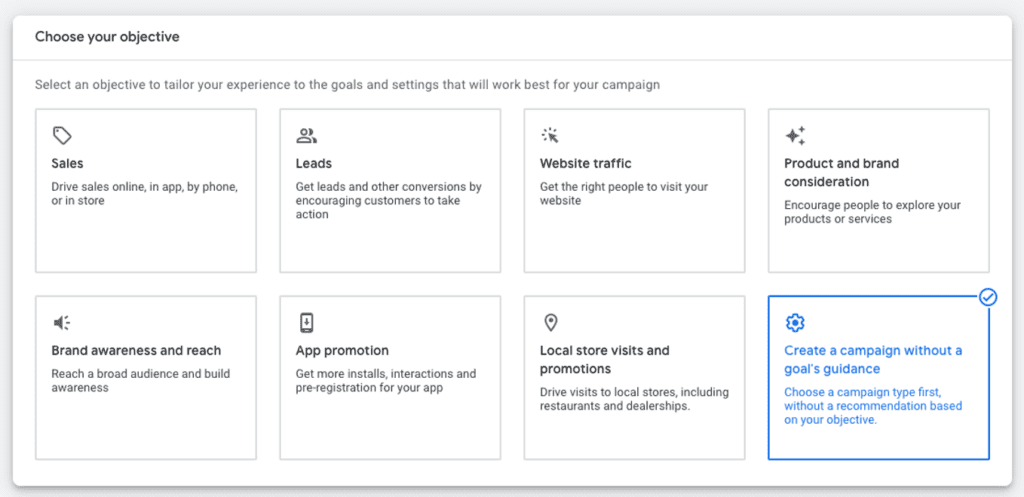The height and width of the screenshot is (497, 1024).
Task: Pick Local store visits and promotions title
Action: (x=605, y=360)
